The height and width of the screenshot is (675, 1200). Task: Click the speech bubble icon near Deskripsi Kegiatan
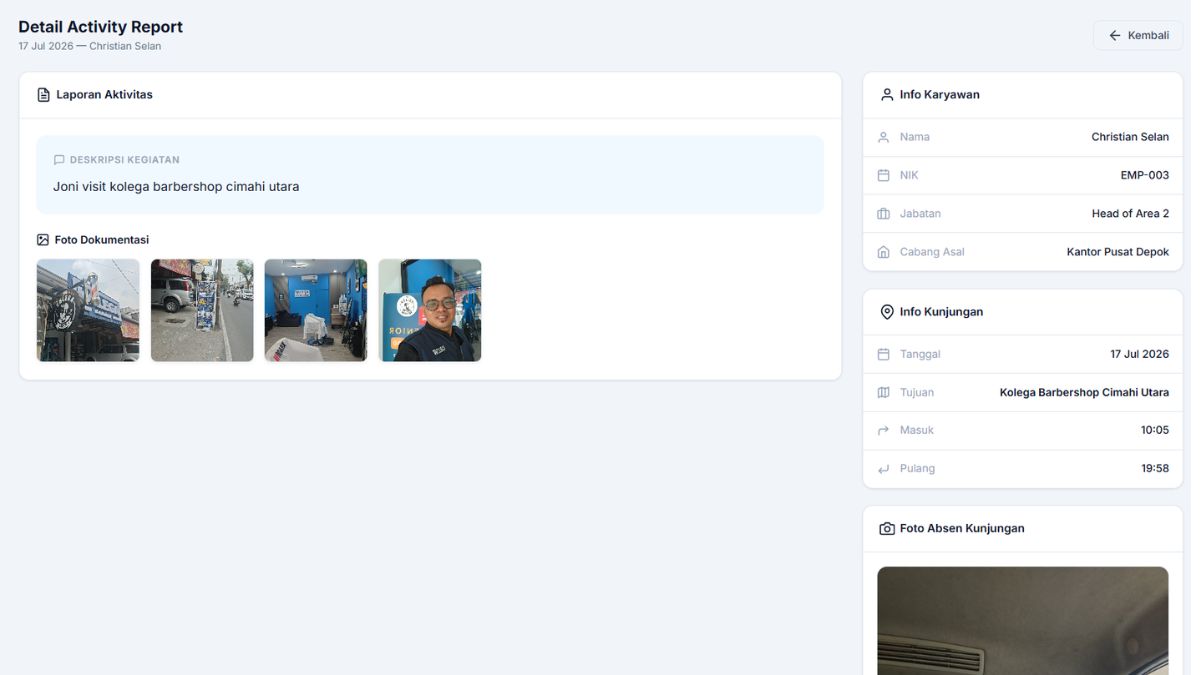coord(59,160)
